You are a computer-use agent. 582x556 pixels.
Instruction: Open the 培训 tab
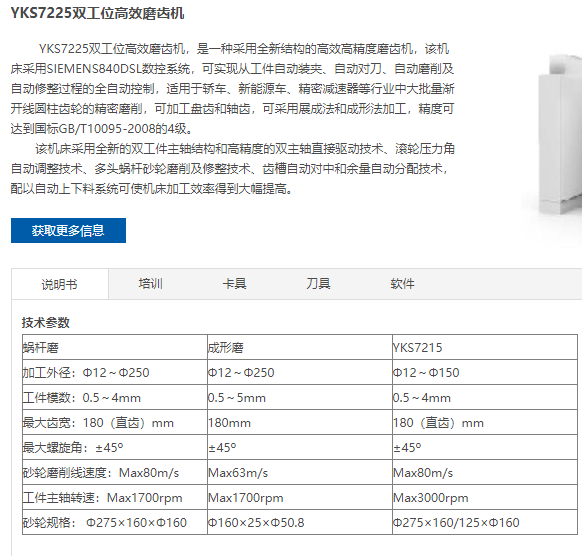tap(150, 284)
